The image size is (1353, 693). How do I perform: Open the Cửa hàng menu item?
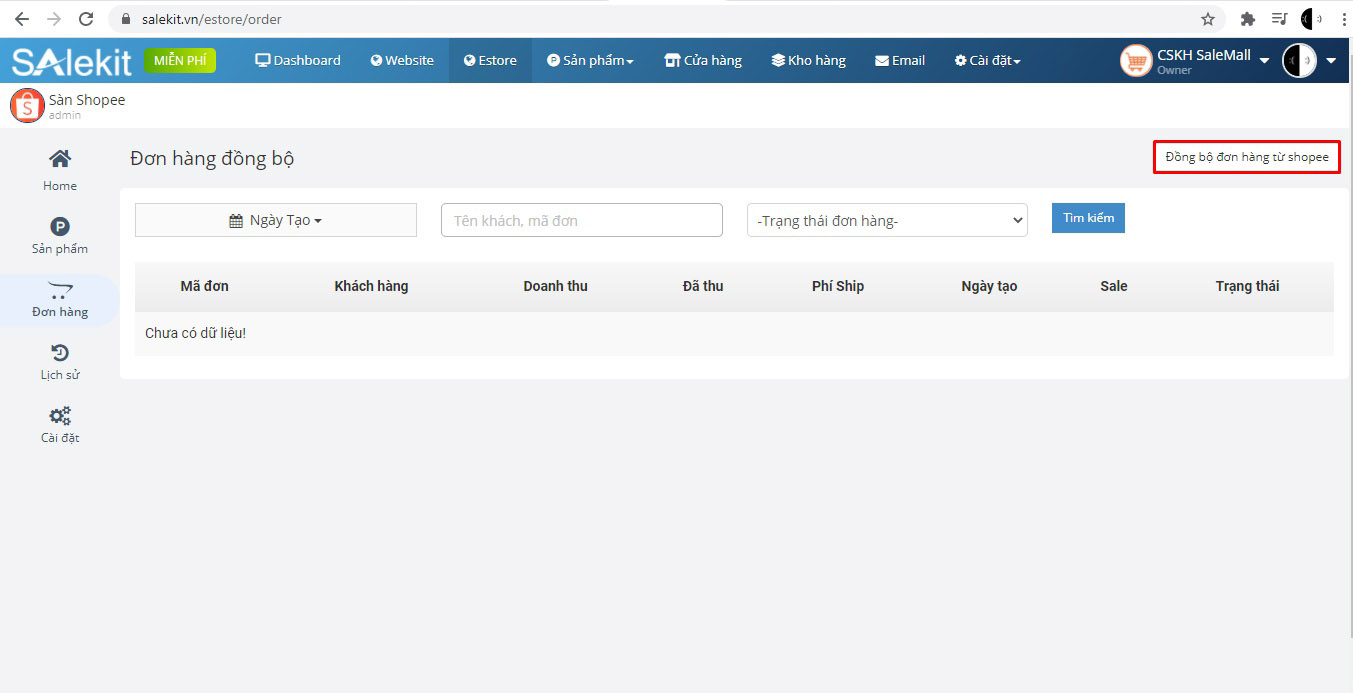pos(703,61)
